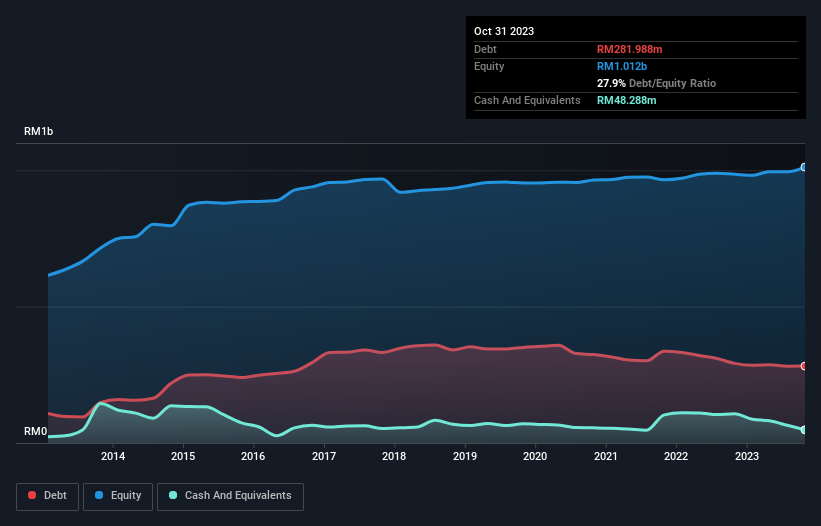This screenshot has width=821, height=526.
Task: Click Cash And Equivalents label in tooltip
Action: tap(527, 100)
